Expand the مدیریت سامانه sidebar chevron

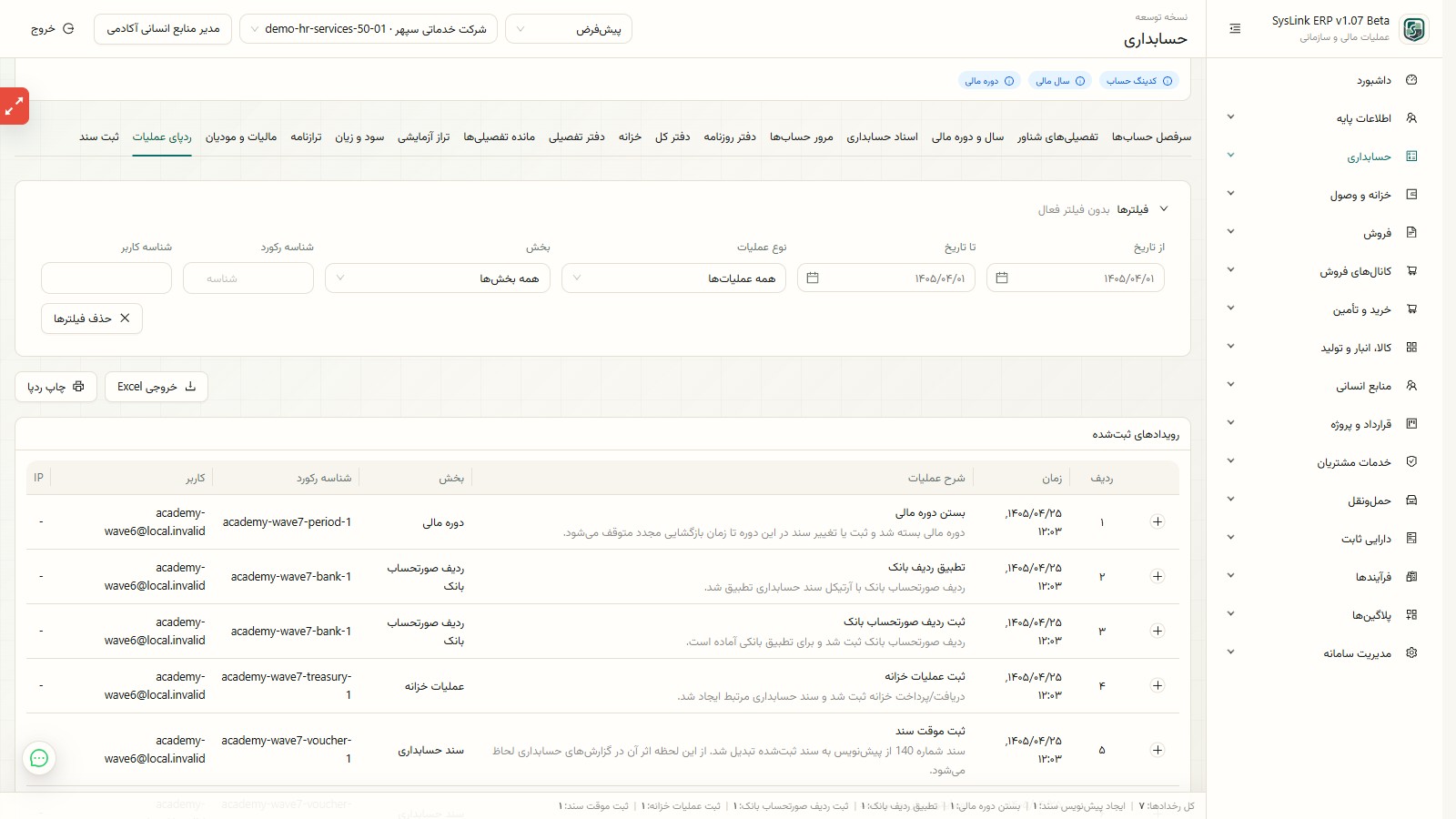(x=1230, y=652)
